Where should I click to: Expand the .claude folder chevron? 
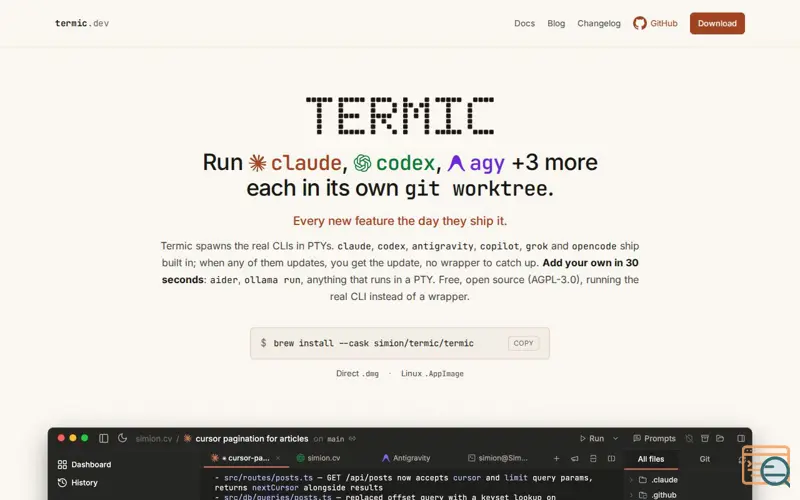(631, 480)
